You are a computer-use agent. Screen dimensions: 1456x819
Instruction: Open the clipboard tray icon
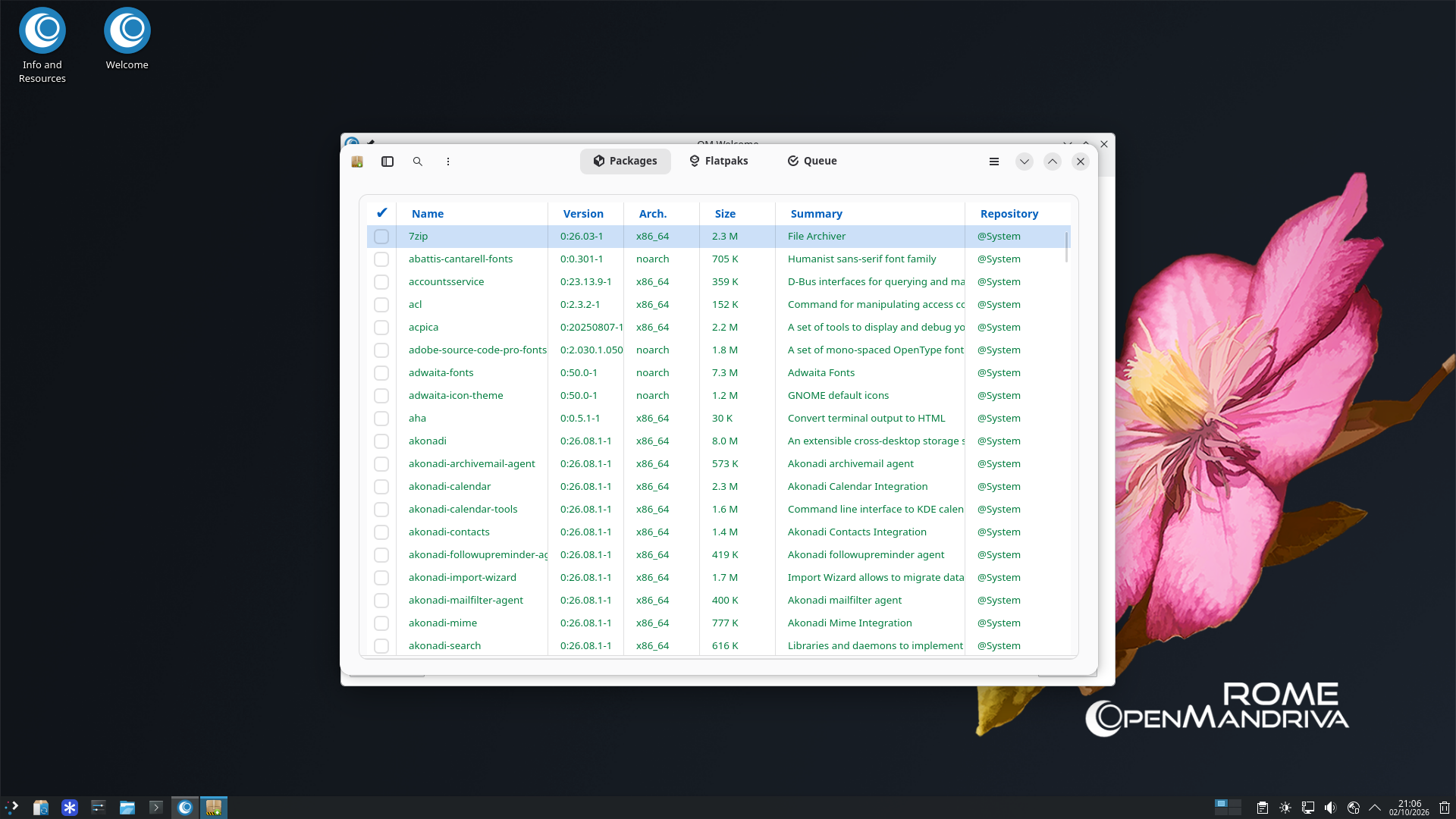(x=1263, y=808)
